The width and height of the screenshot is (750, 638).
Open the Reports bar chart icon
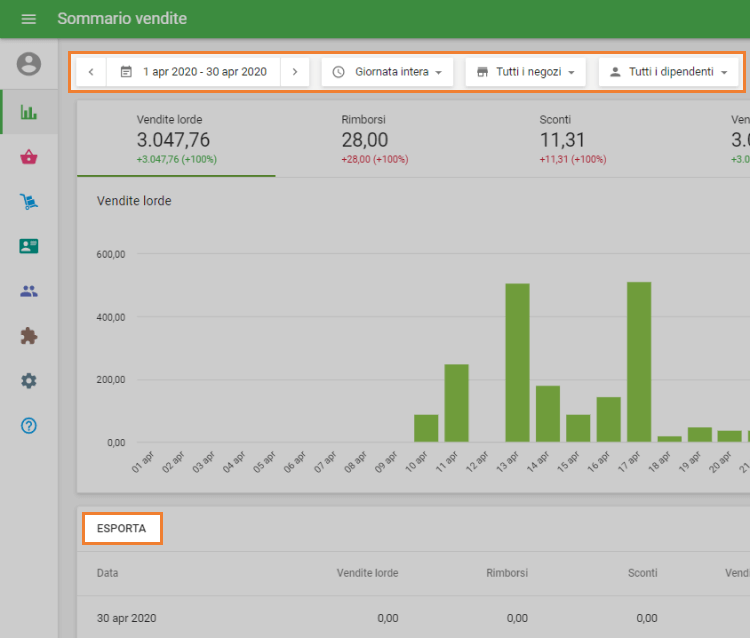click(29, 111)
